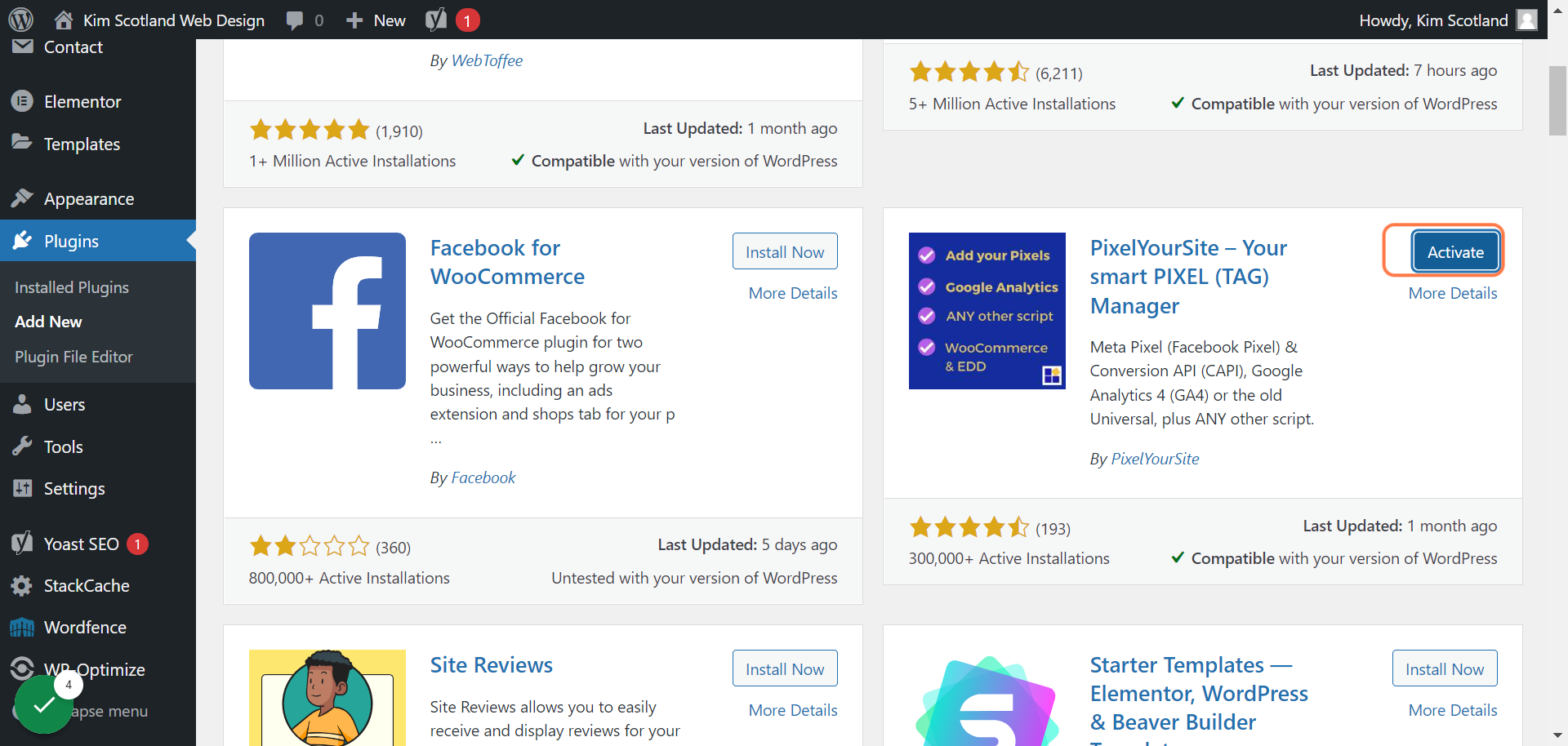Click the Facebook for WooCommerce star rating
This screenshot has width=1568, height=746.
click(310, 545)
